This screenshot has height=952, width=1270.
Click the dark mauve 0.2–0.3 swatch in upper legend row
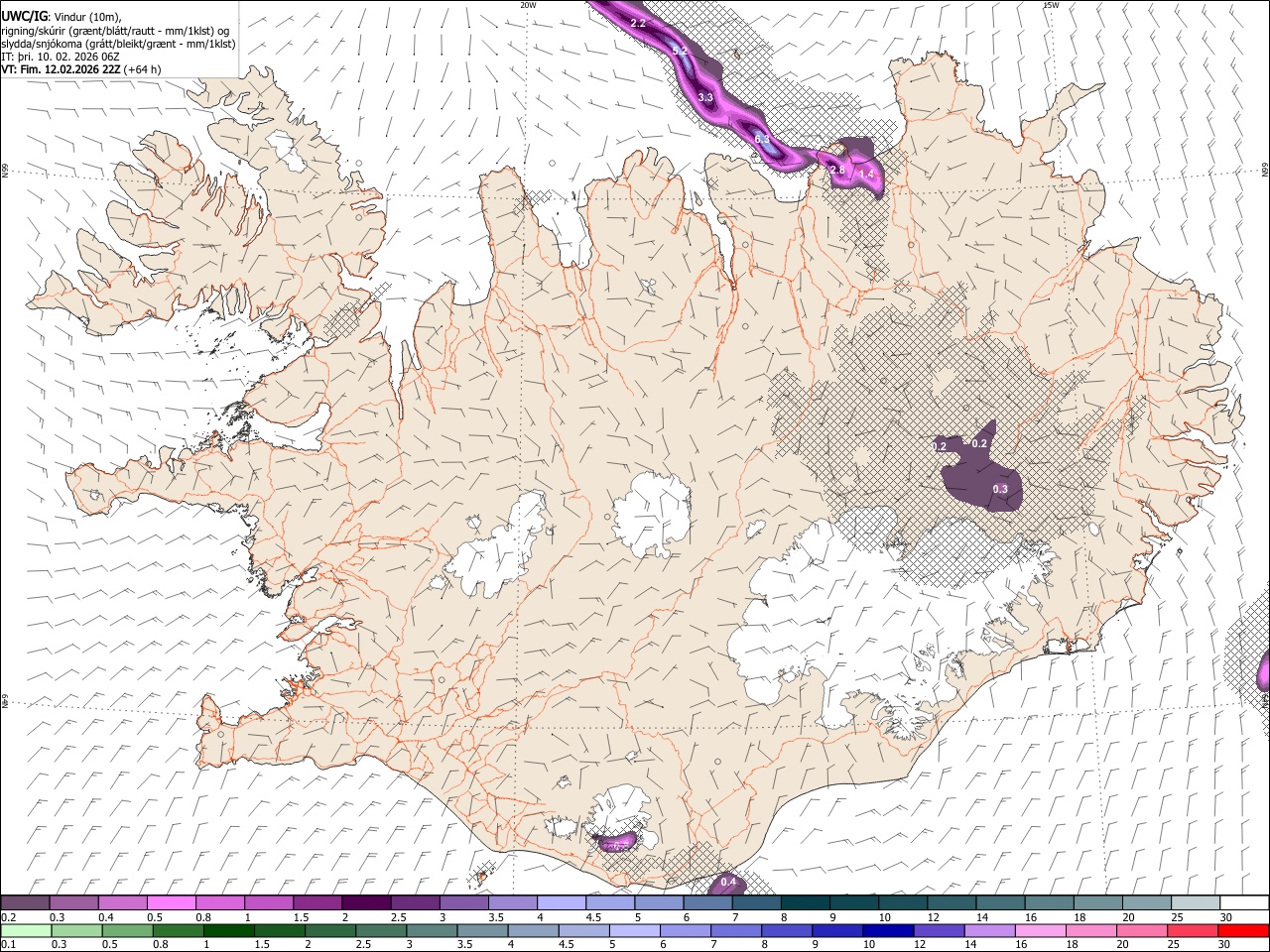click(x=25, y=902)
